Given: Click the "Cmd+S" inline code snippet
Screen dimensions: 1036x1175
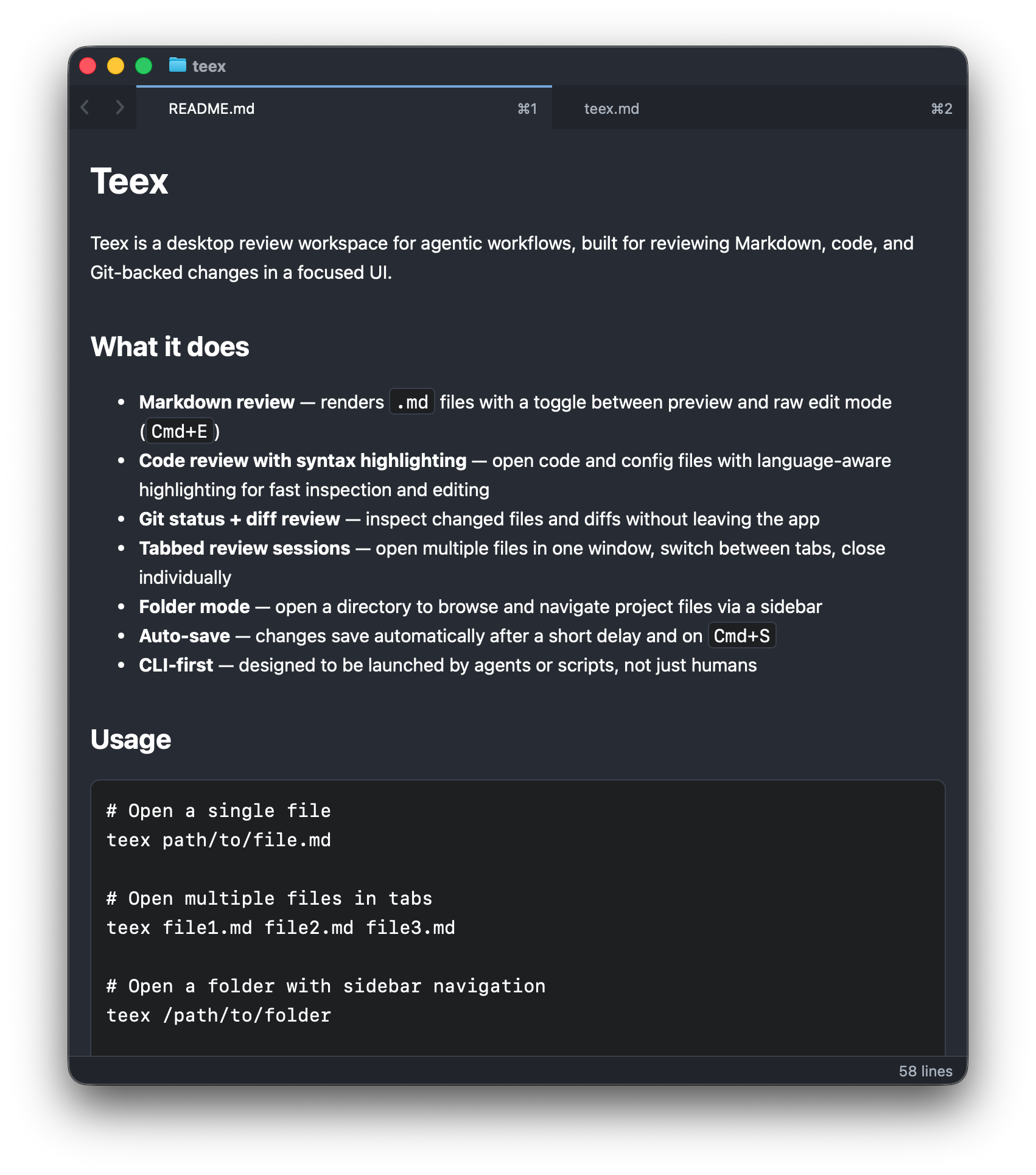Looking at the screenshot, I should click(741, 636).
